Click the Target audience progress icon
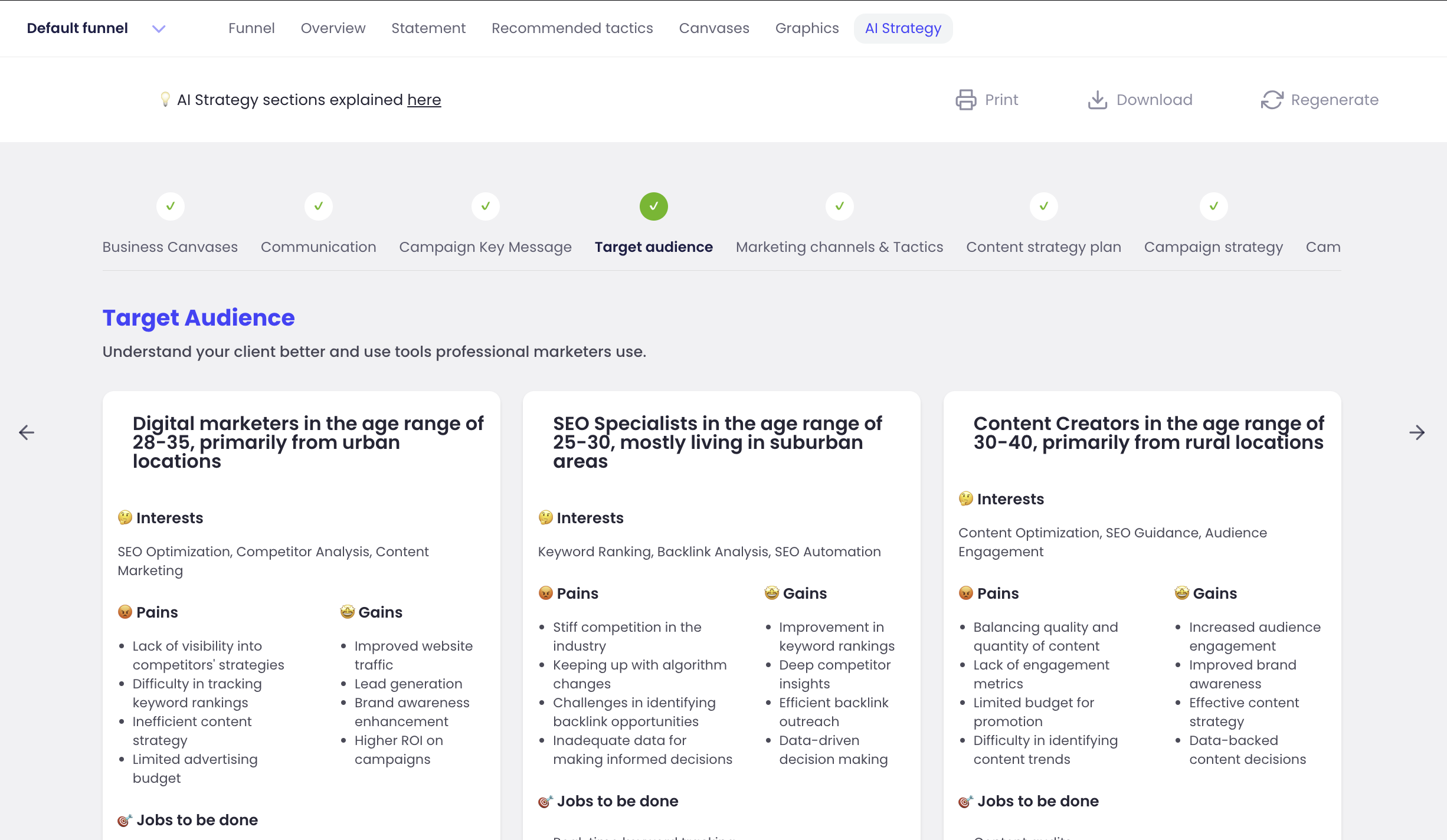The width and height of the screenshot is (1447, 840). pyautogui.click(x=654, y=207)
